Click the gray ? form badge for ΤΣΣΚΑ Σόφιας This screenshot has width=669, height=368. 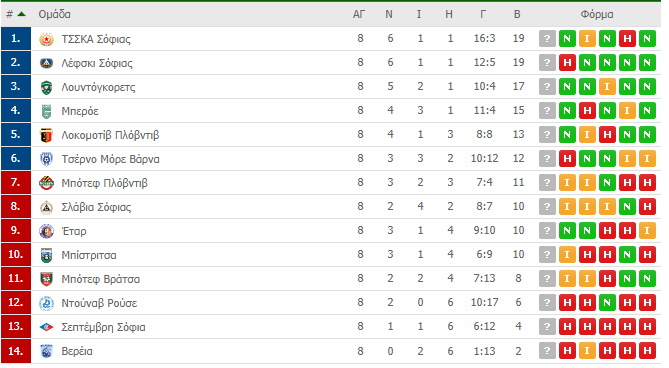click(x=547, y=39)
